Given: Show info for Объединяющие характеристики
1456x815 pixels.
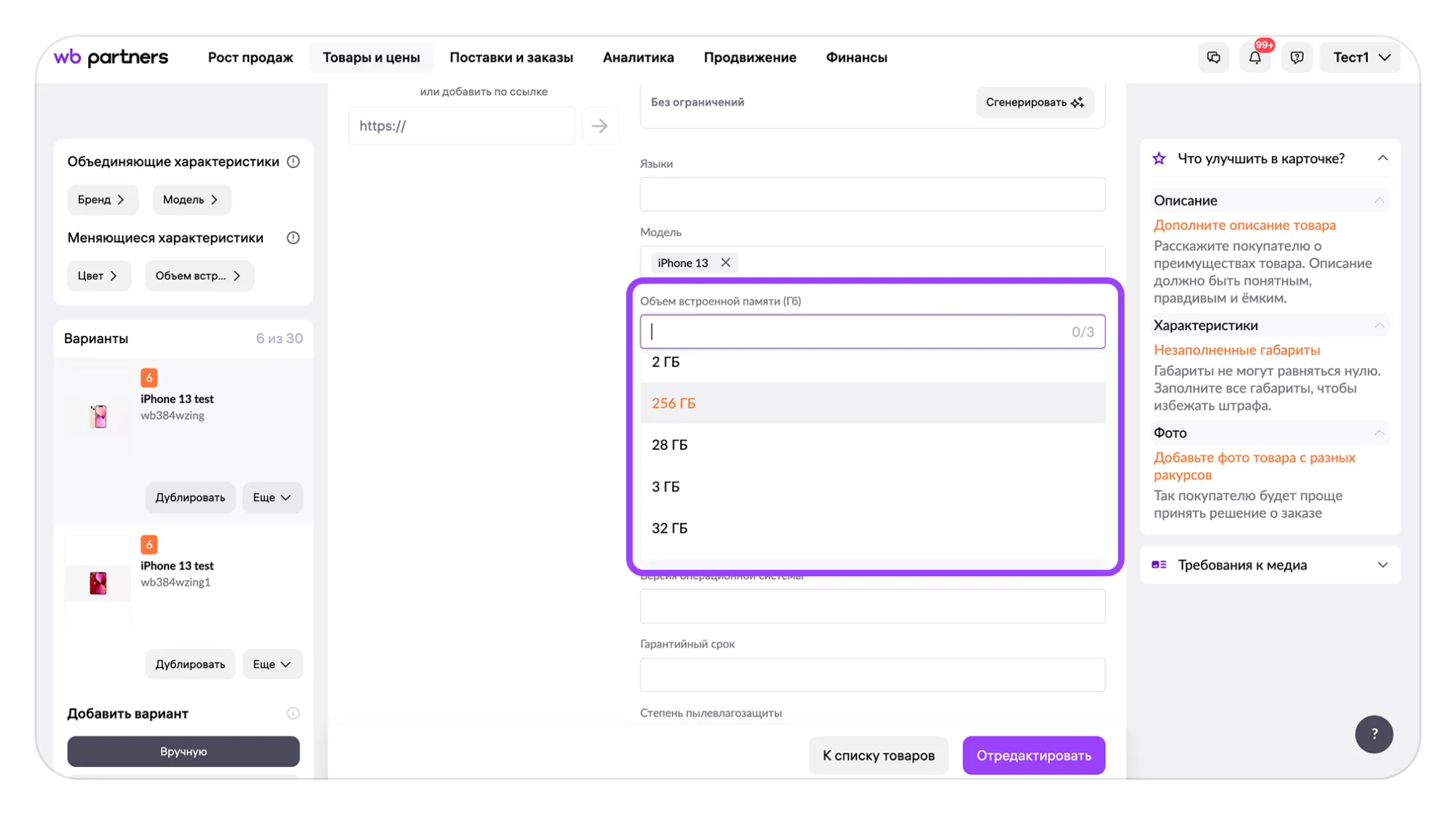Looking at the screenshot, I should 293,162.
